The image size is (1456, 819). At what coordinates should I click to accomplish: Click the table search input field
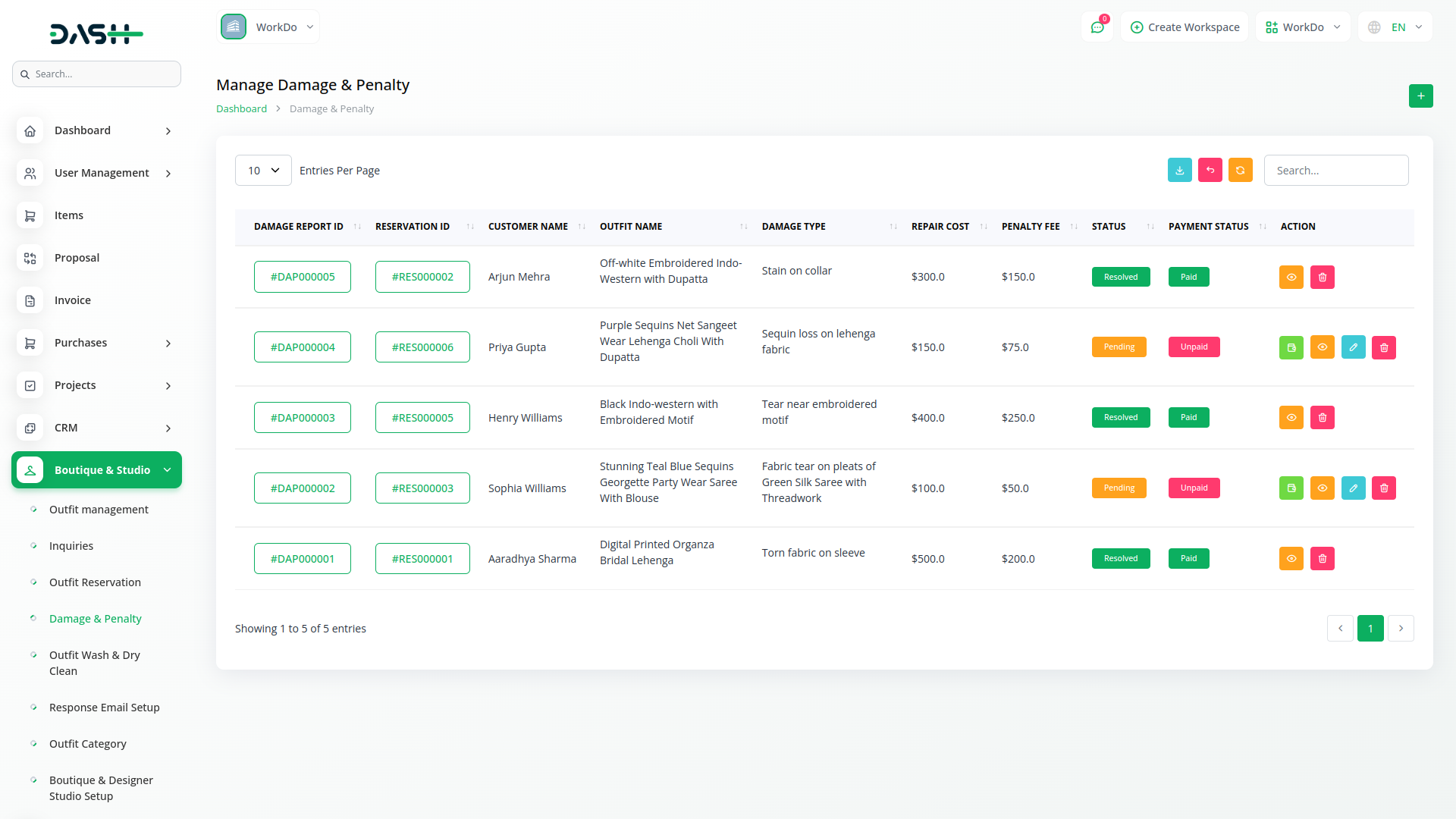click(x=1335, y=171)
